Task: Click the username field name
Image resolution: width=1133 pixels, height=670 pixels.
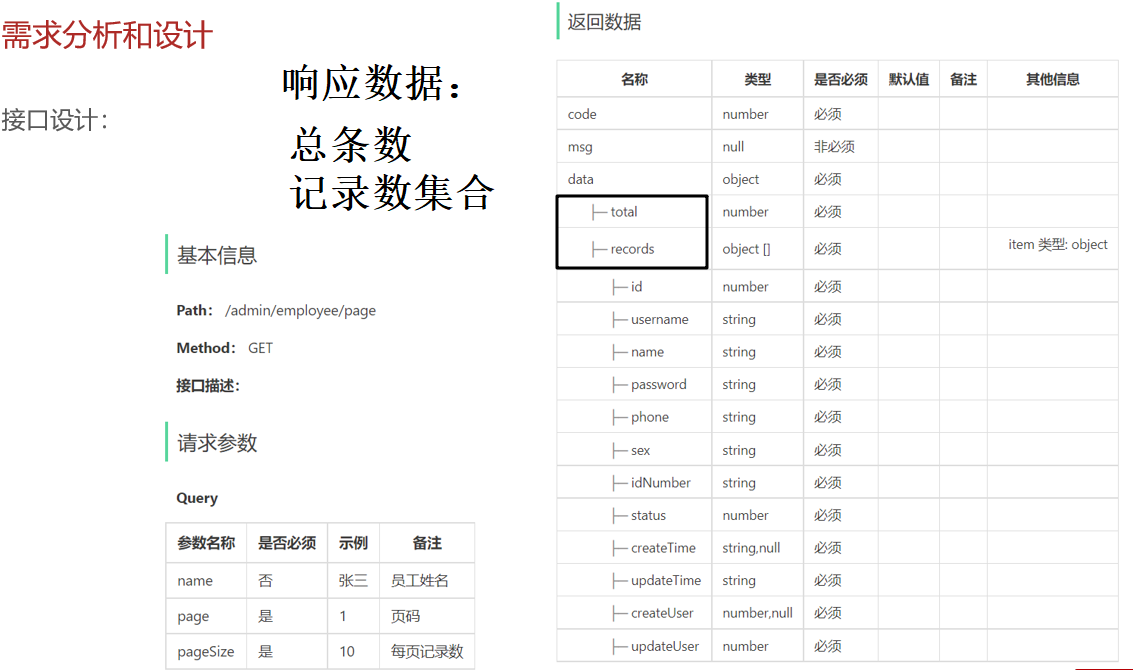Action: click(x=660, y=319)
